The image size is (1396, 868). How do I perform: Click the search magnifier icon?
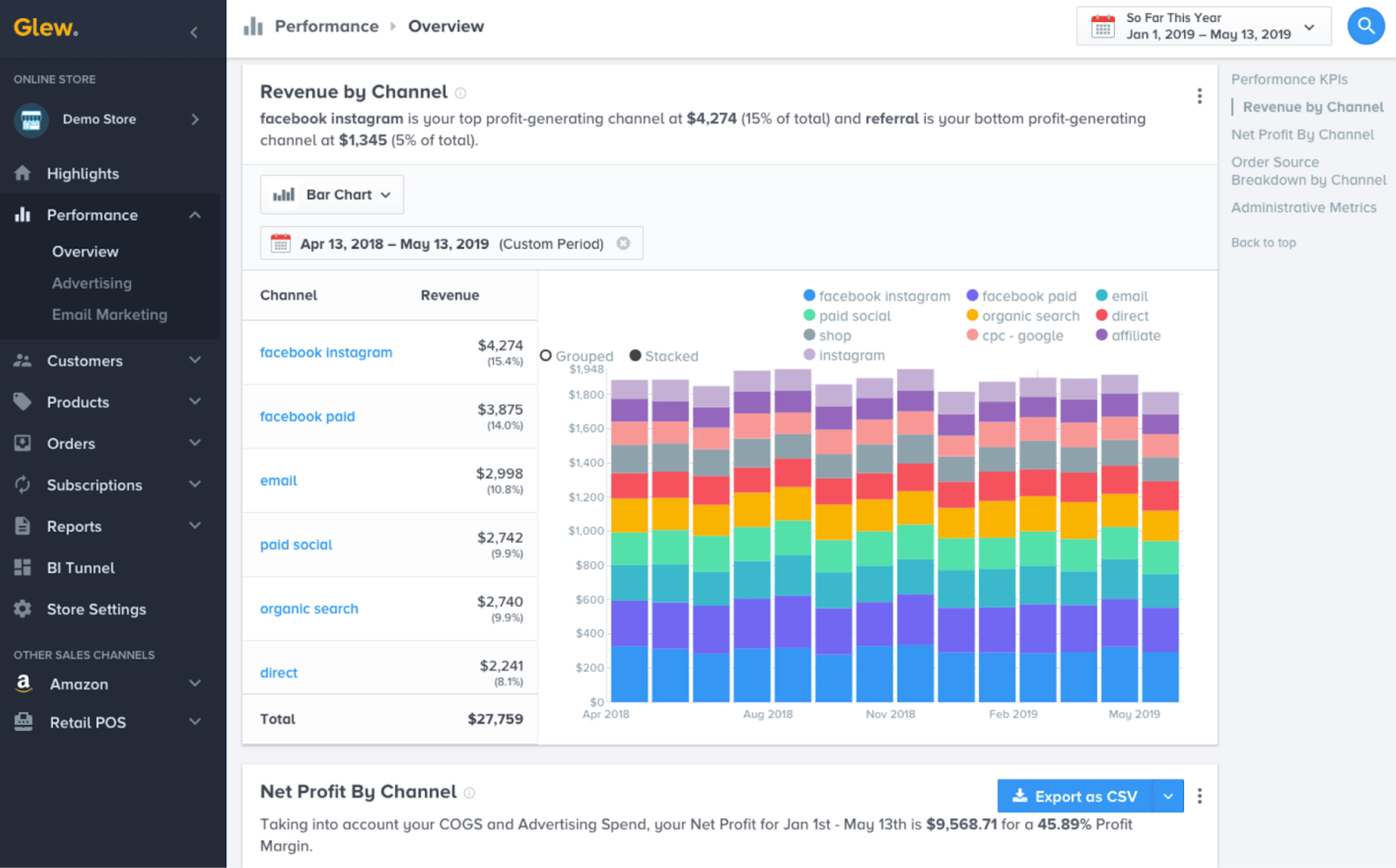click(x=1365, y=26)
